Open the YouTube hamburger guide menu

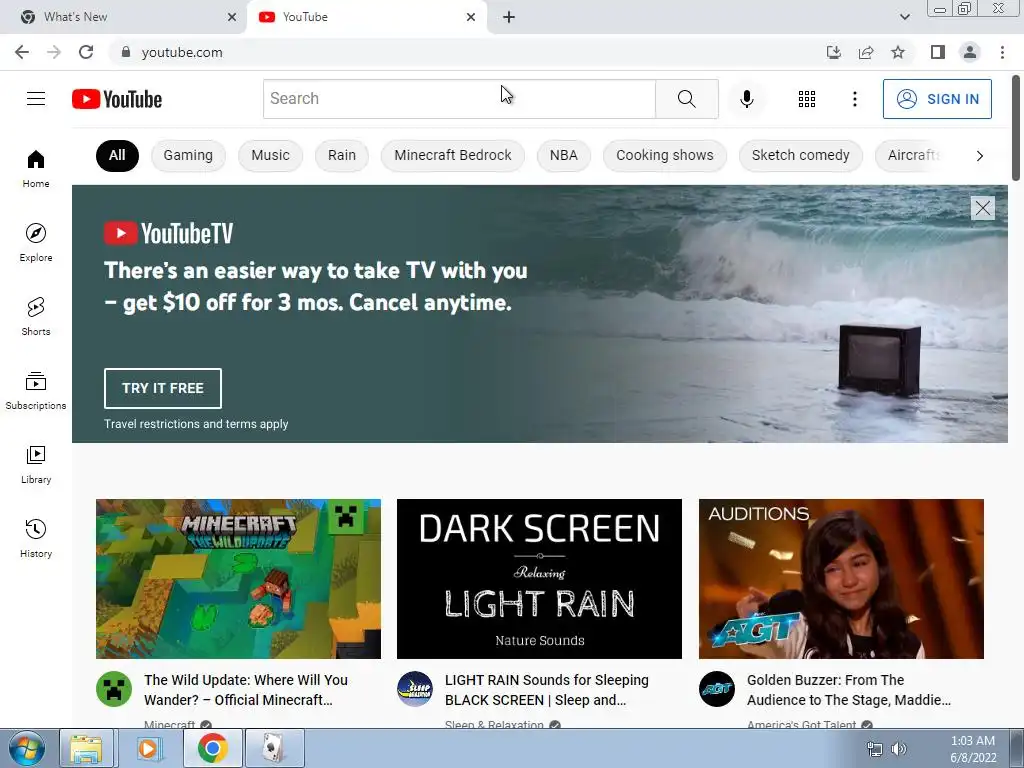tap(36, 99)
